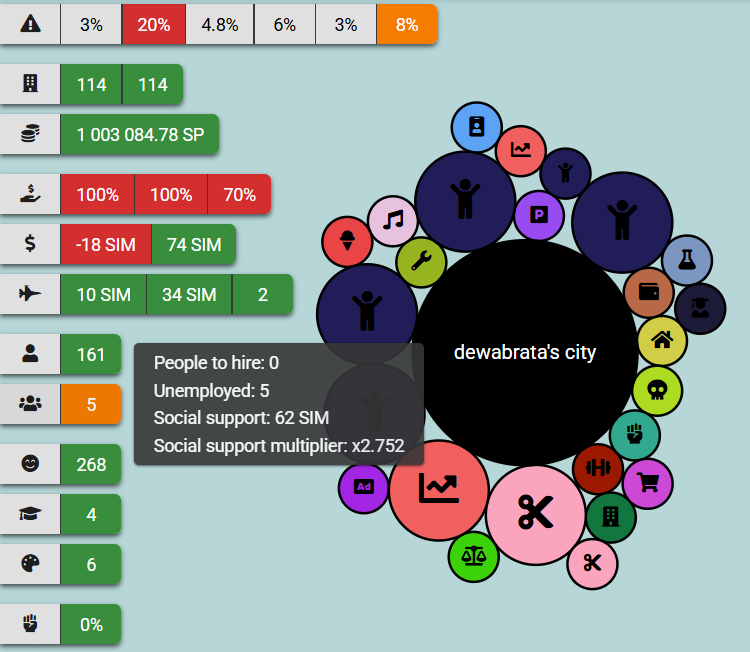Click the red 20% risk cell

(x=154, y=24)
